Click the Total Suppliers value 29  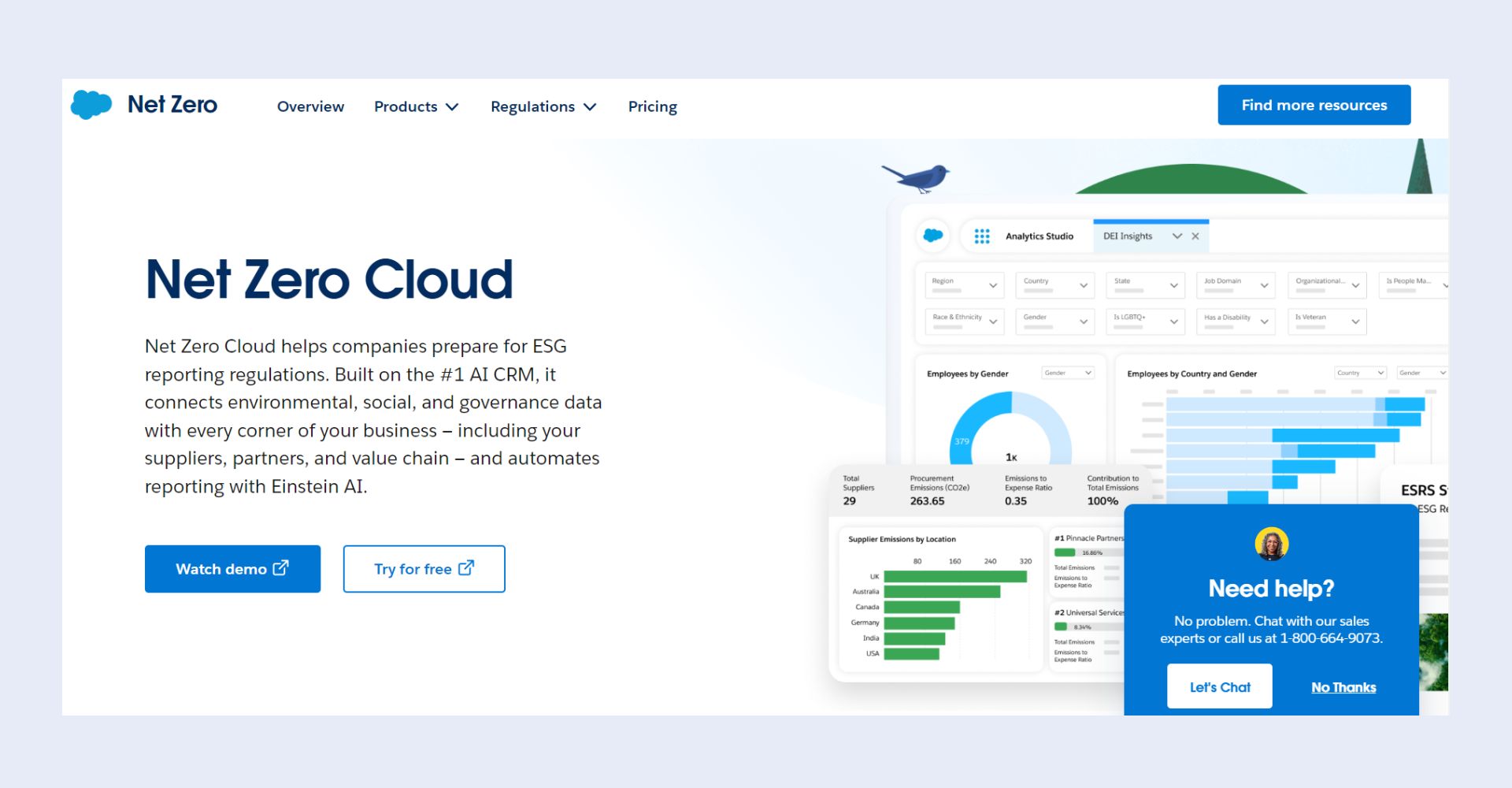pos(849,501)
